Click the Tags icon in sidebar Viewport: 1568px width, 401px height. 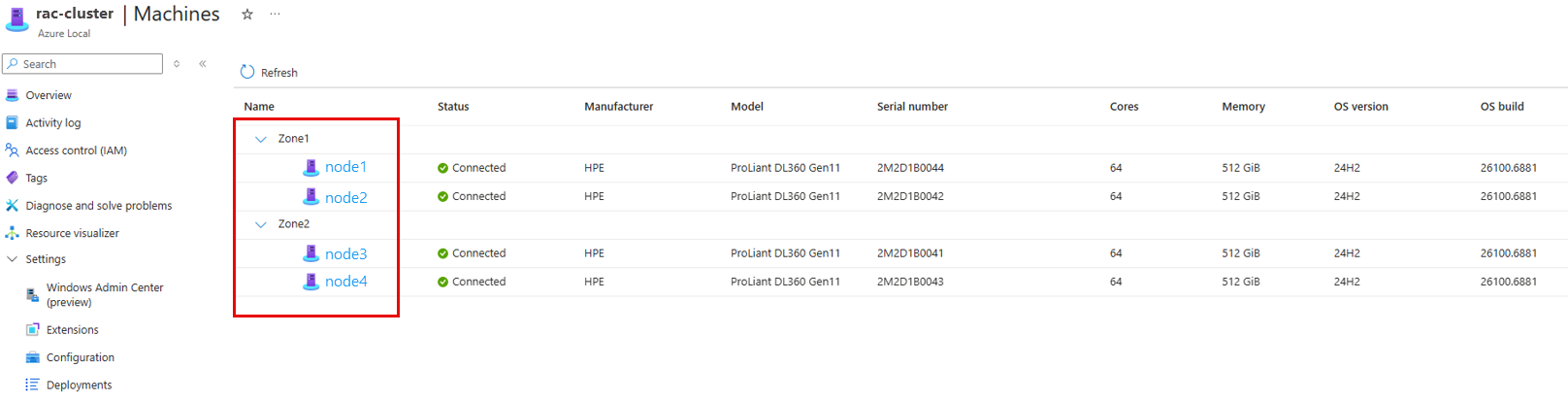point(12,178)
